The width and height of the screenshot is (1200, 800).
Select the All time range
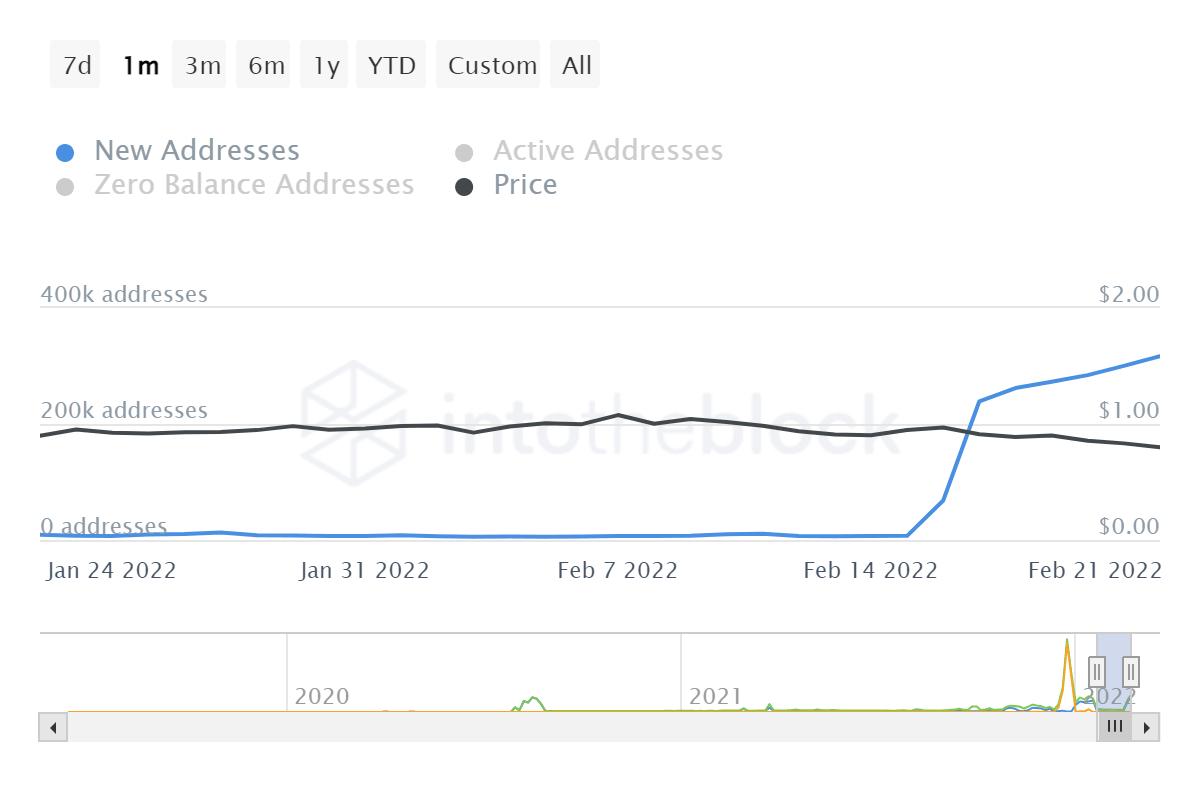[575, 64]
